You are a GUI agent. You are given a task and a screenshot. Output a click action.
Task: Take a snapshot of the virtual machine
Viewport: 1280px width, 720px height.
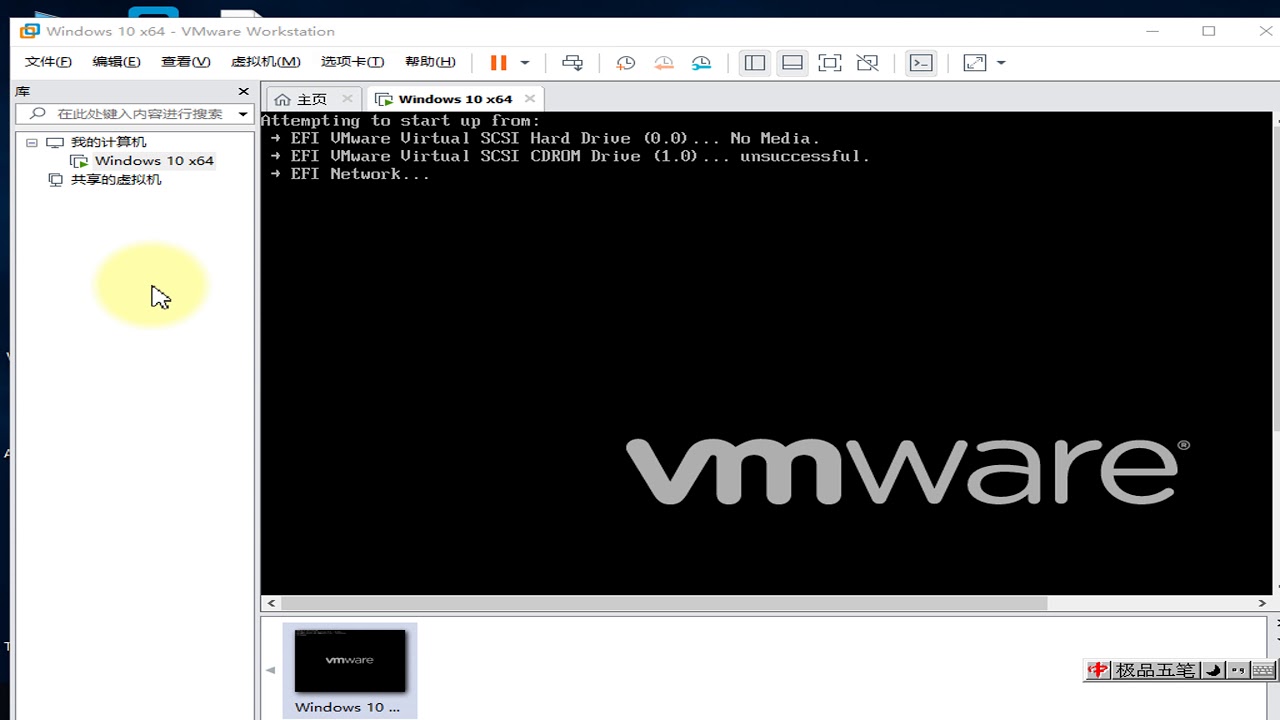(626, 63)
